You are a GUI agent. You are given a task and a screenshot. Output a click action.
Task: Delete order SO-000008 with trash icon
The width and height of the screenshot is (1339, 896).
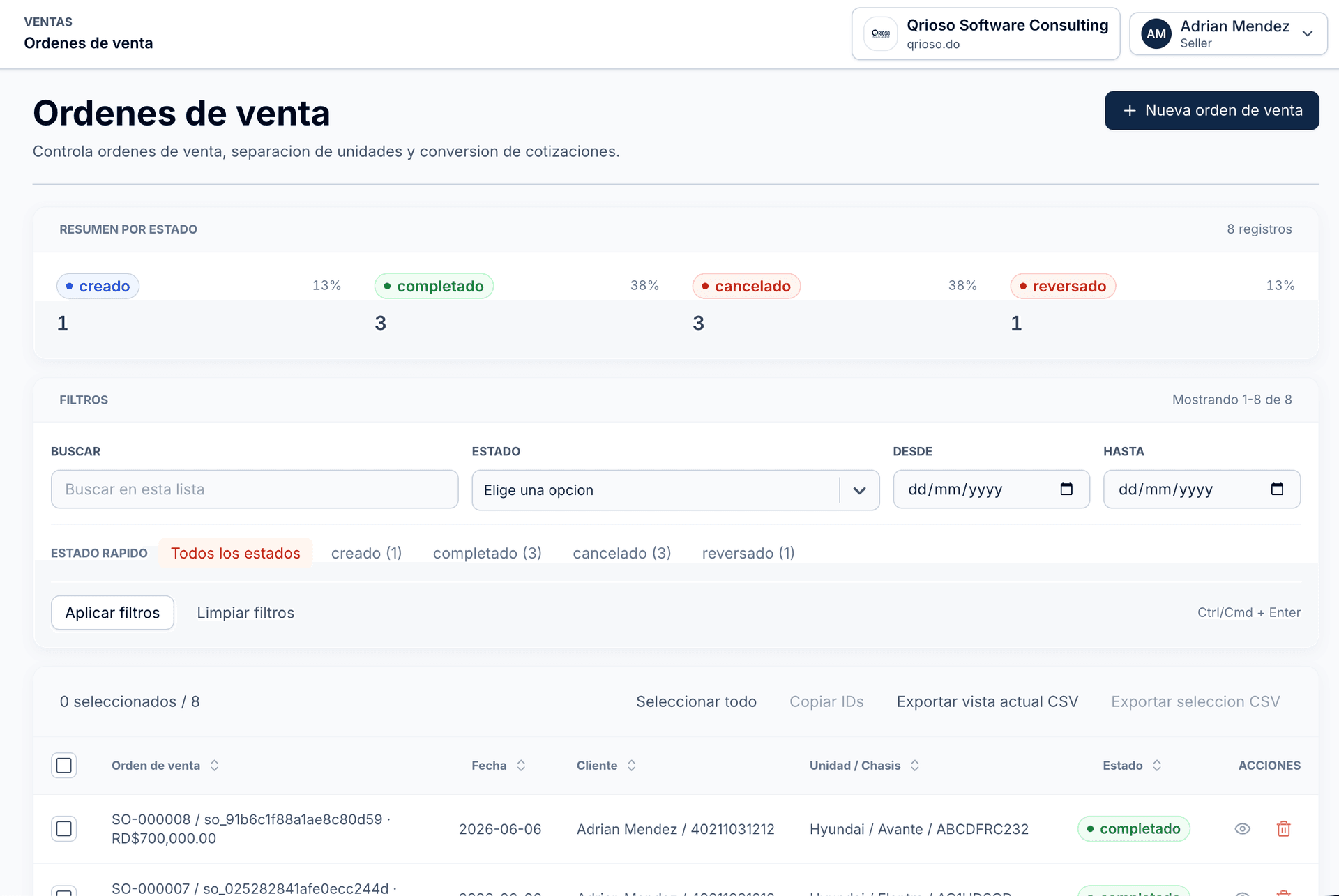click(x=1283, y=828)
